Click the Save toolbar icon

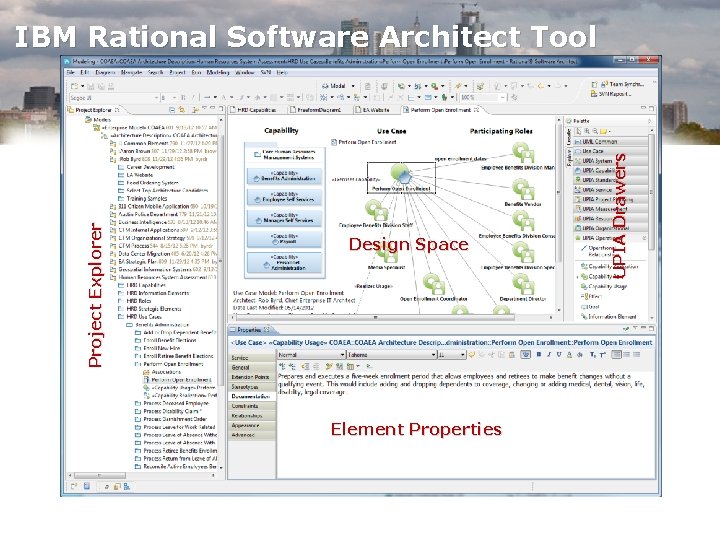91,86
